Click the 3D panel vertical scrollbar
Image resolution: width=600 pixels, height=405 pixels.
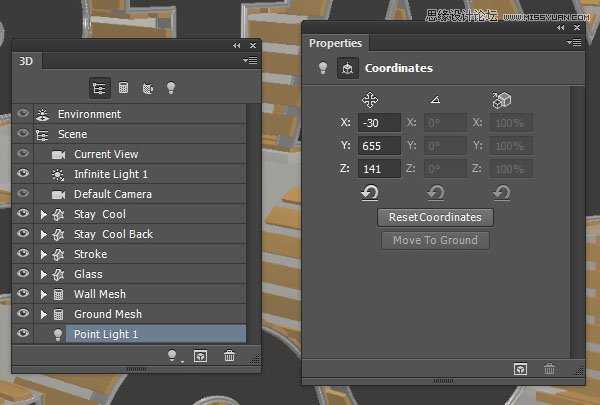tap(252, 223)
